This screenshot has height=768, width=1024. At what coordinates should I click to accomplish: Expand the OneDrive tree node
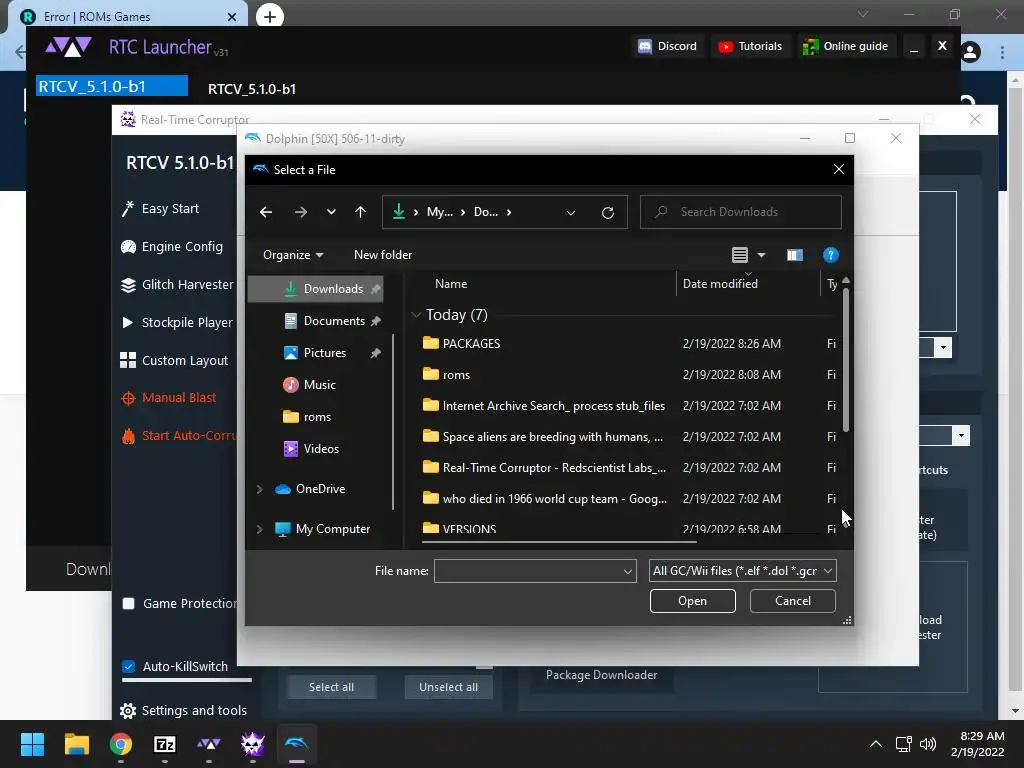(260, 488)
